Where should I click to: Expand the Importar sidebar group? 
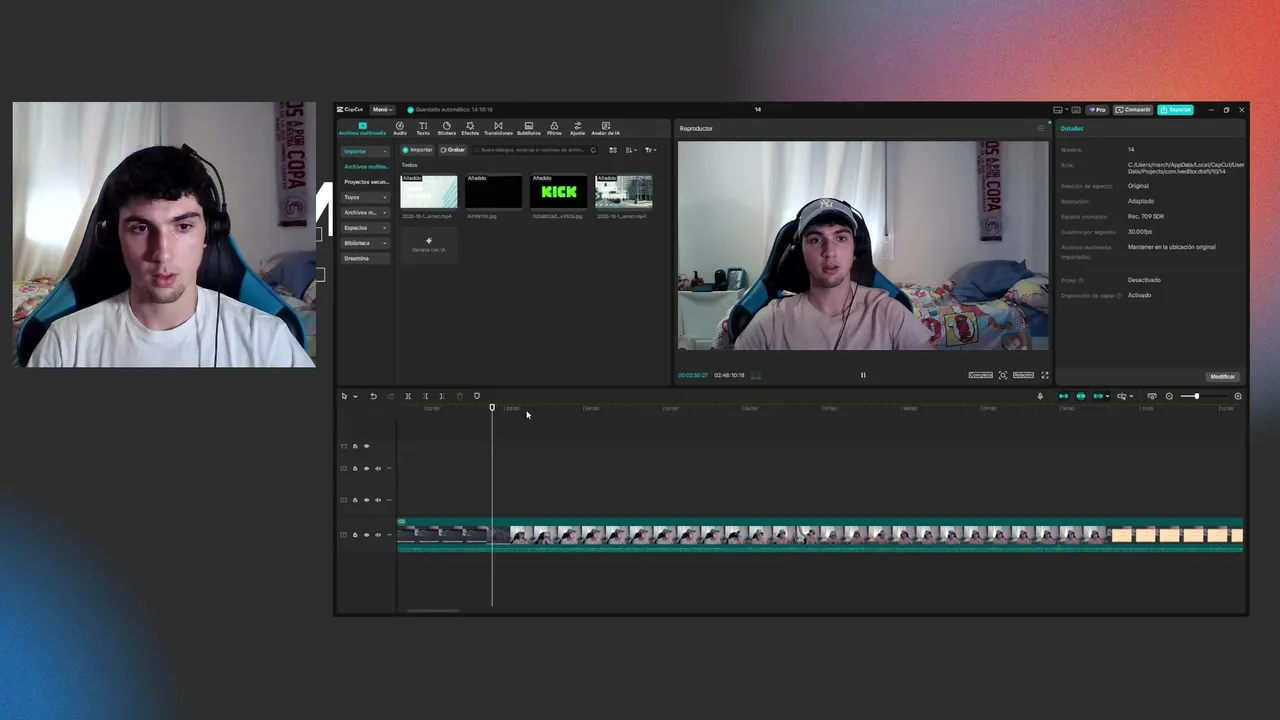[365, 151]
